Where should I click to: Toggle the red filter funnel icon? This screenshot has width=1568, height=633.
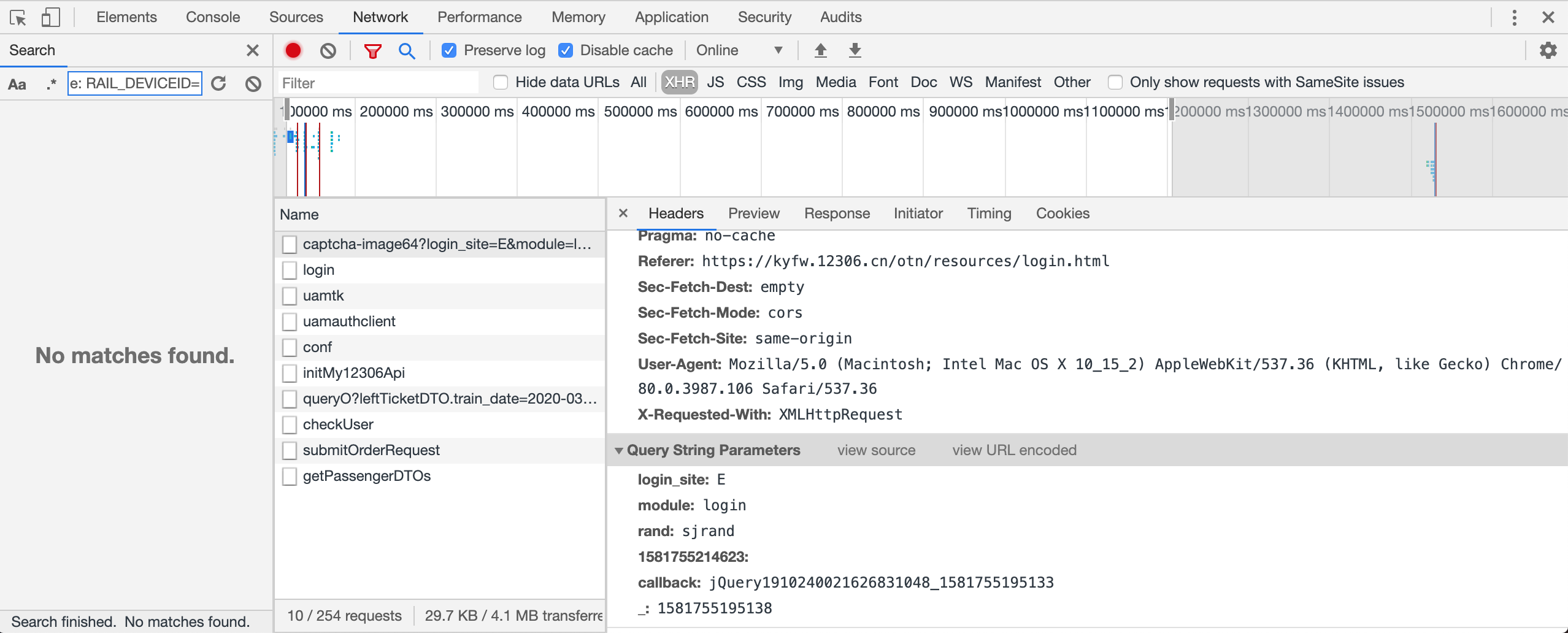372,50
